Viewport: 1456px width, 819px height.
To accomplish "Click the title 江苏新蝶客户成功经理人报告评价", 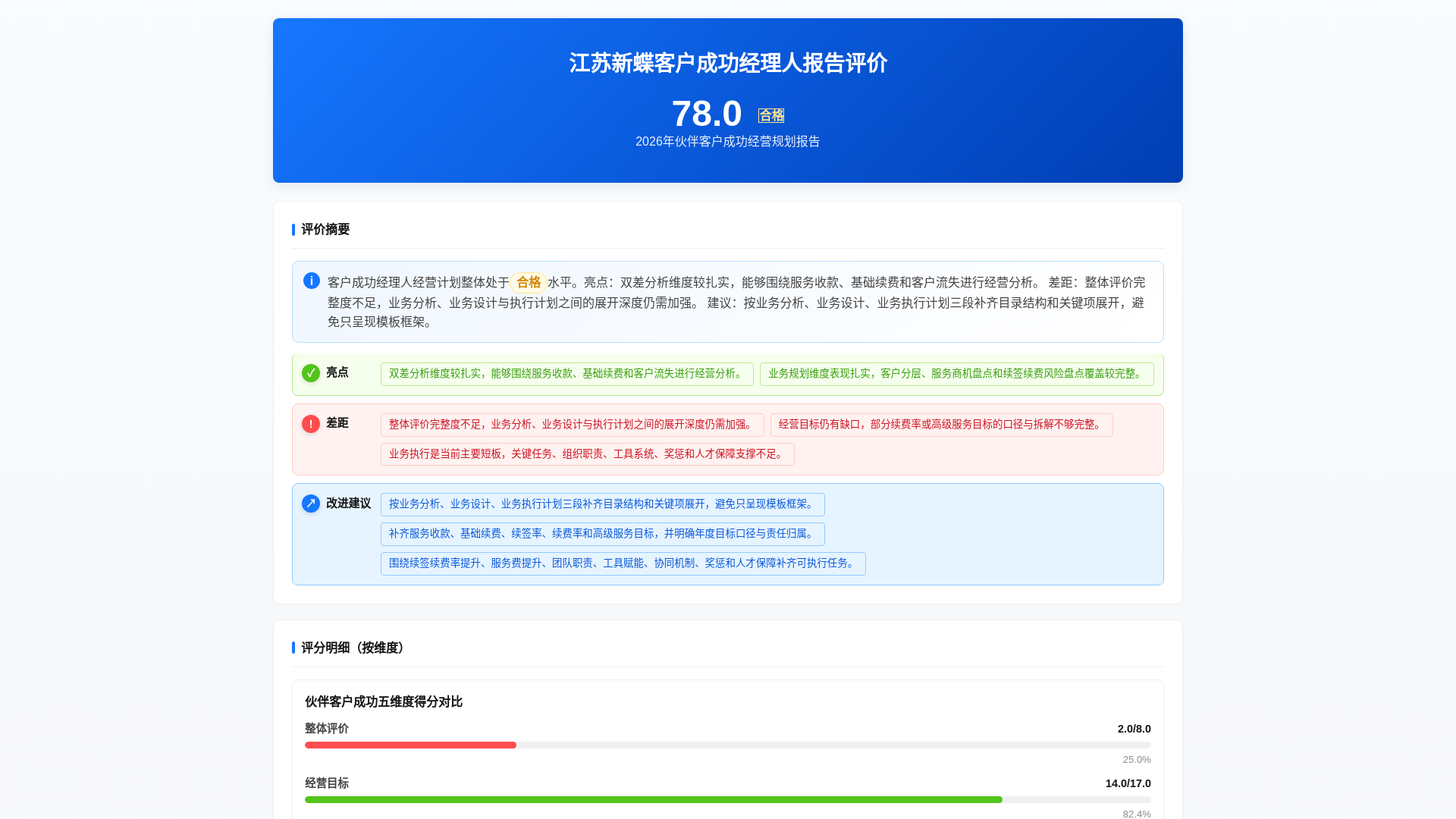I will pos(728,63).
